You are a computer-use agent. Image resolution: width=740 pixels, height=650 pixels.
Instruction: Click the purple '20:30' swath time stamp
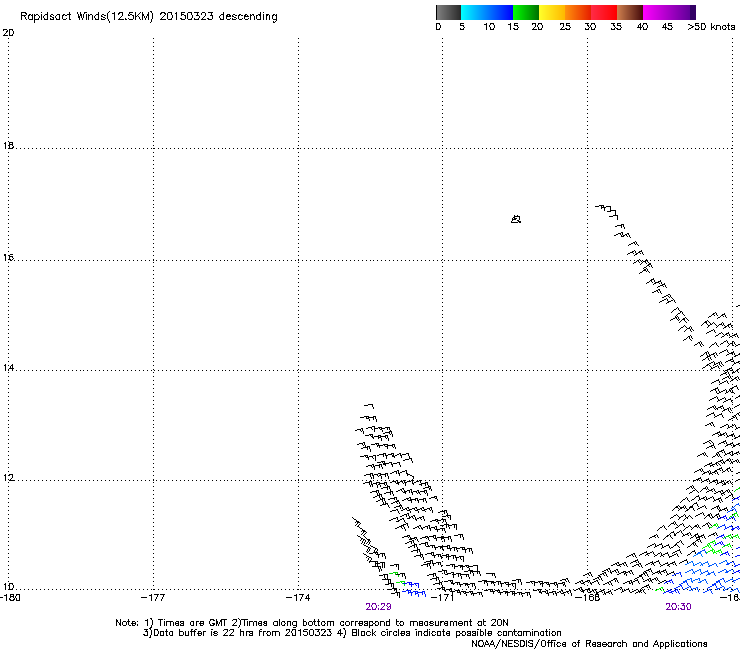(678, 607)
